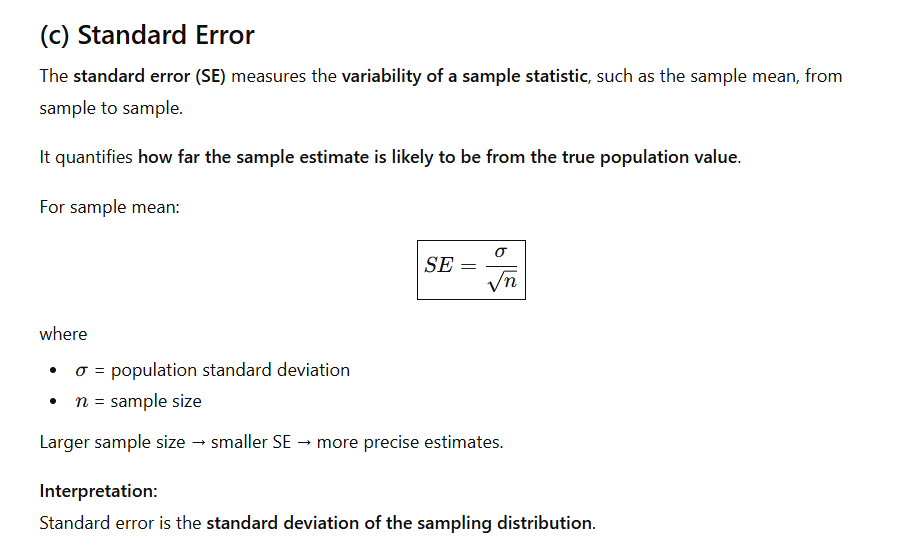Click the sigma symbol in the first bullet
The height and width of the screenshot is (557, 913).
[82, 371]
